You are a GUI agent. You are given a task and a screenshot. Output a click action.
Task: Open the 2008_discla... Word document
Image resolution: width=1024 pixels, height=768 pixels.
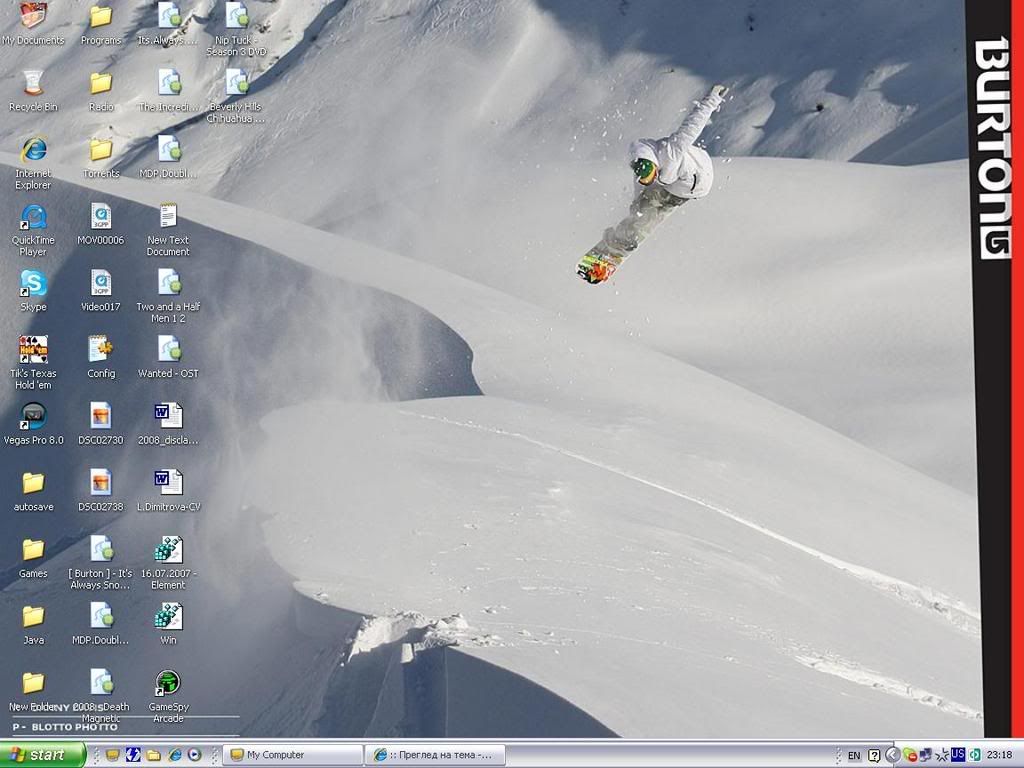pos(168,424)
